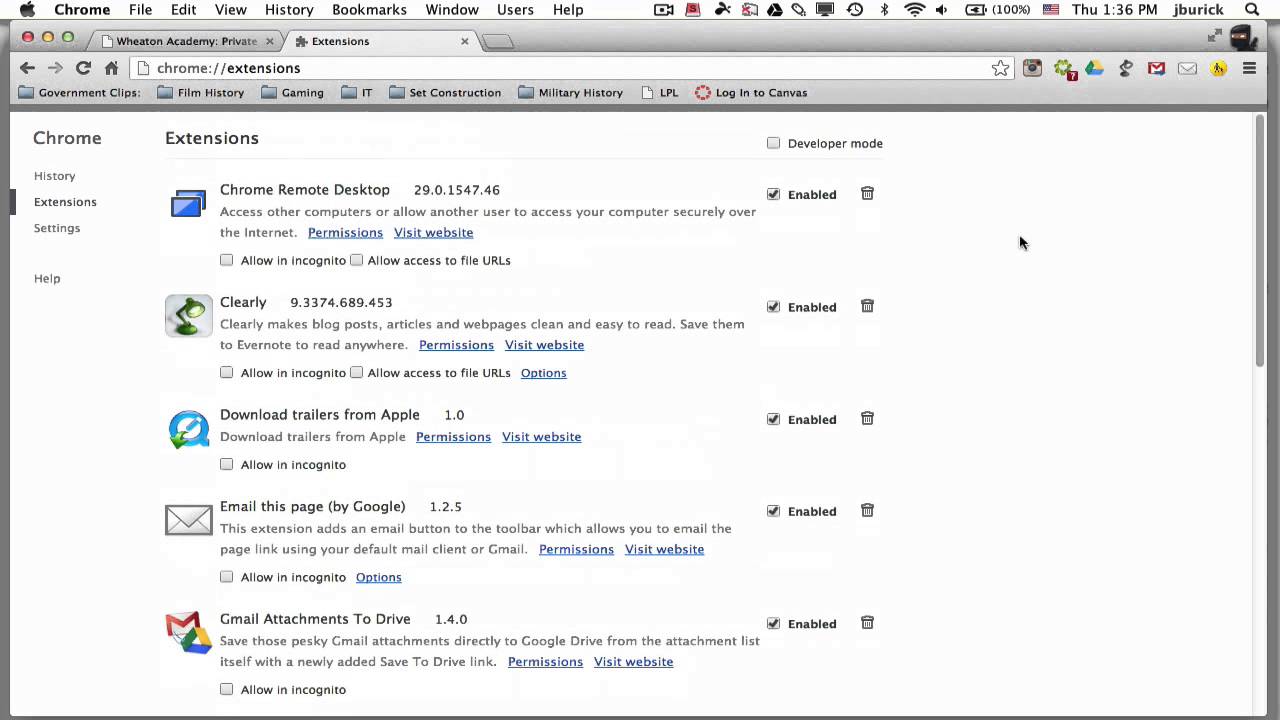Remove the Clearly extension with trash icon

click(867, 306)
